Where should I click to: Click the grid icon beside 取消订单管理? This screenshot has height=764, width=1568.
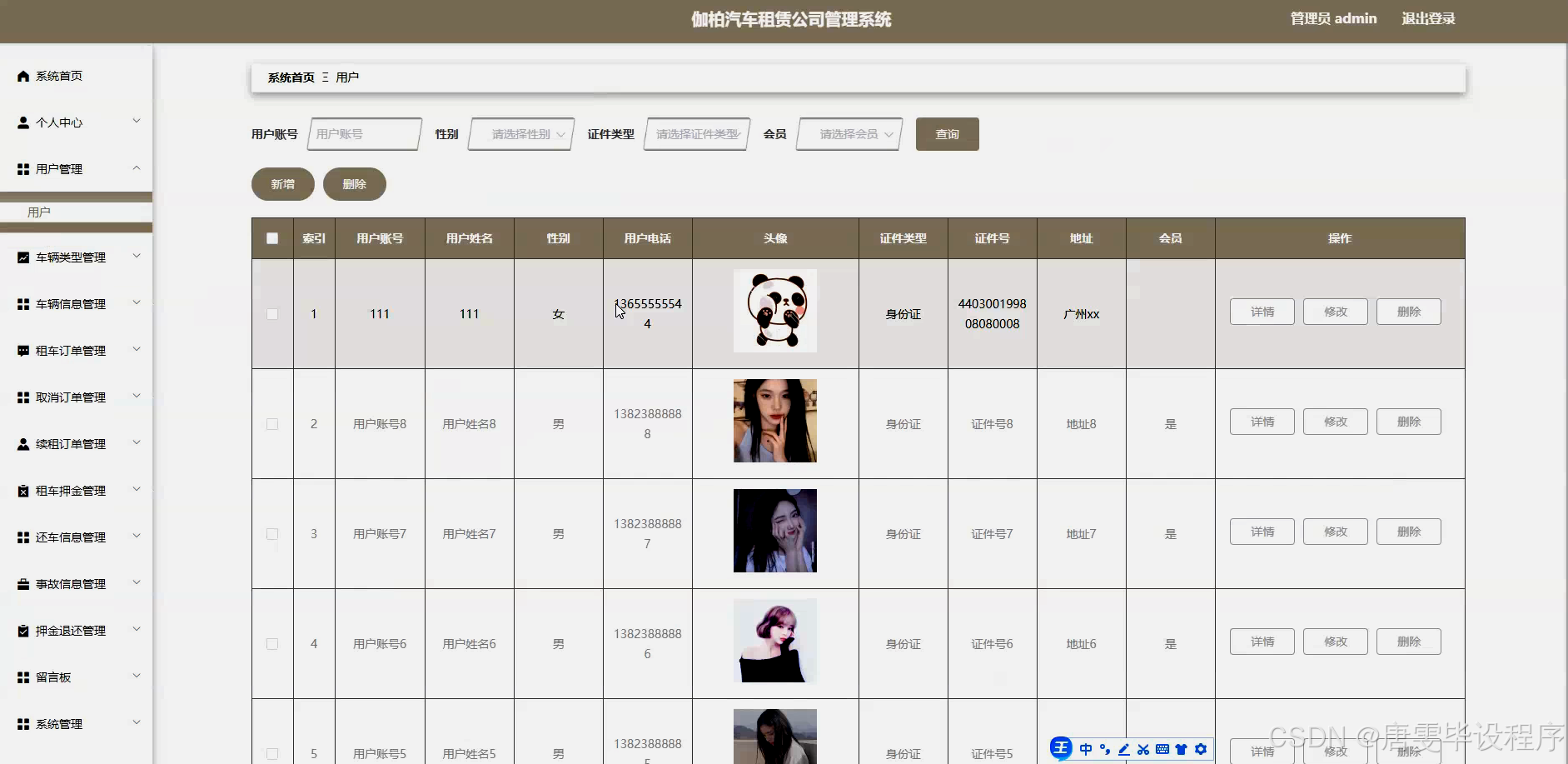(23, 397)
